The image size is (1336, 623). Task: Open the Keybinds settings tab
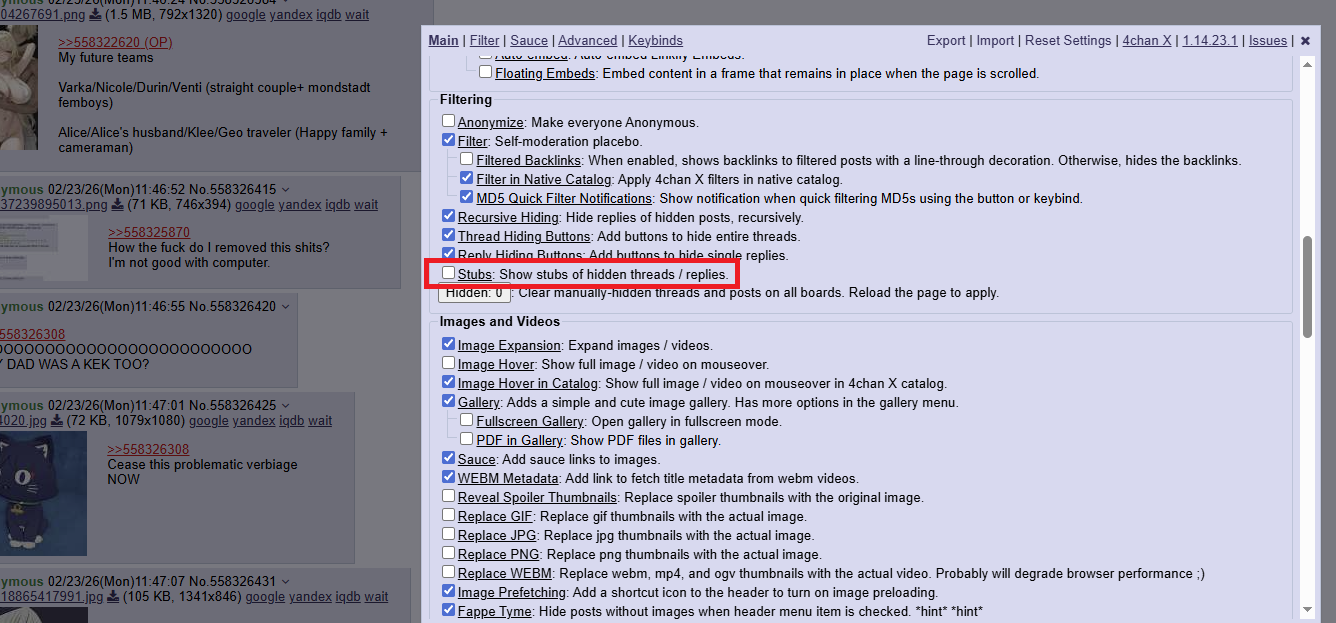(656, 41)
